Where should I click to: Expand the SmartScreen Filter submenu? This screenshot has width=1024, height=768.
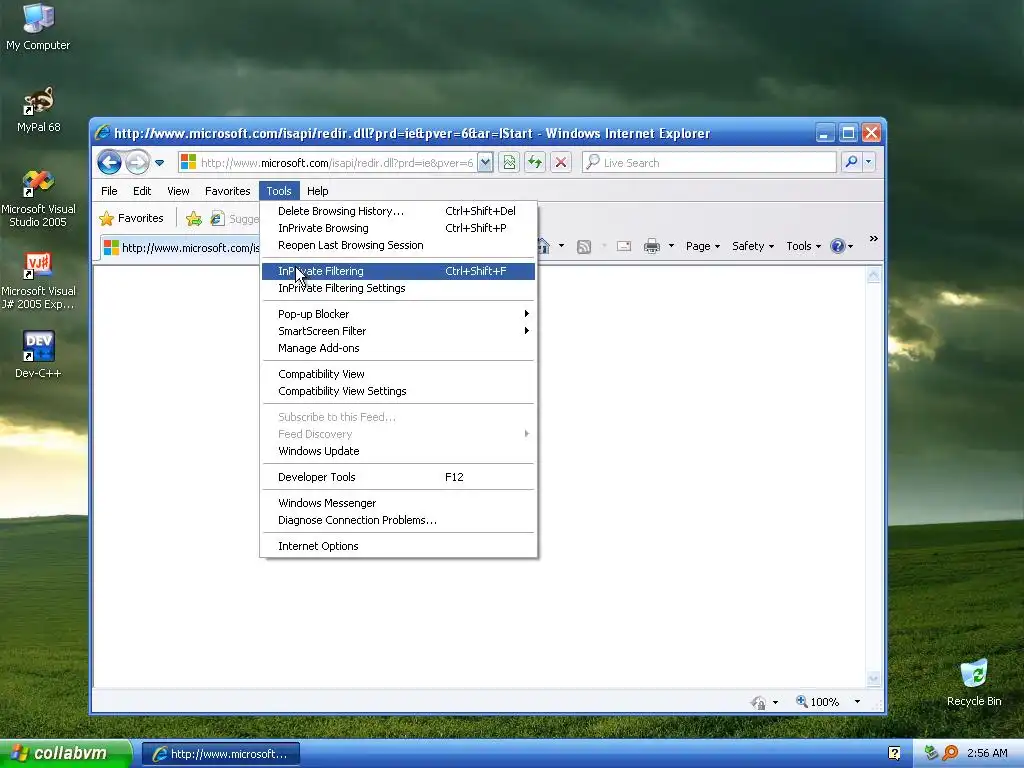(398, 331)
